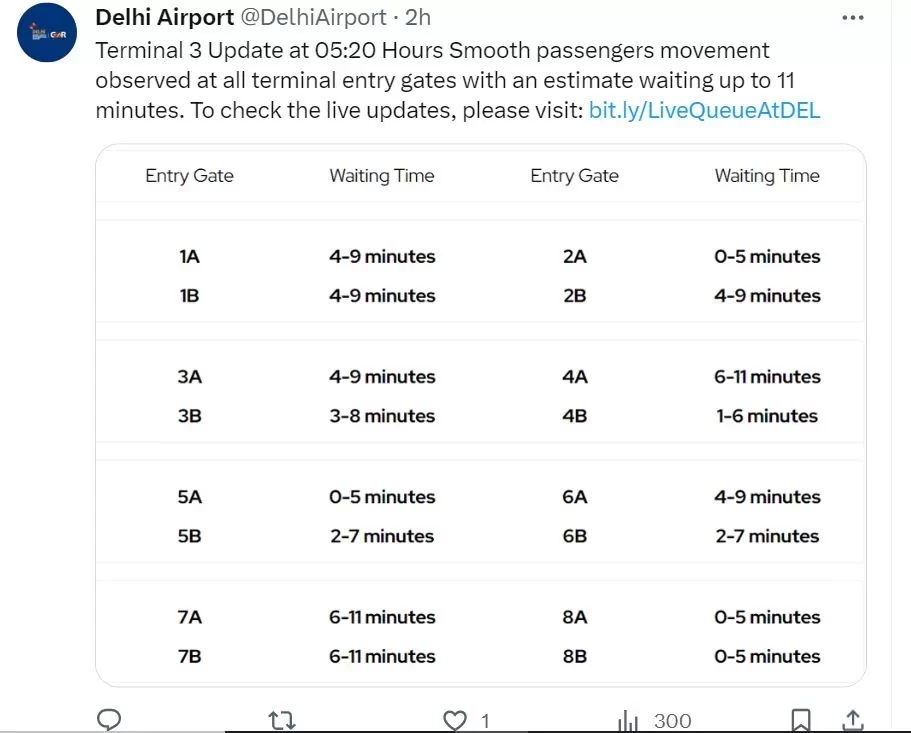Open the waiting time table image

pyautogui.click(x=481, y=415)
